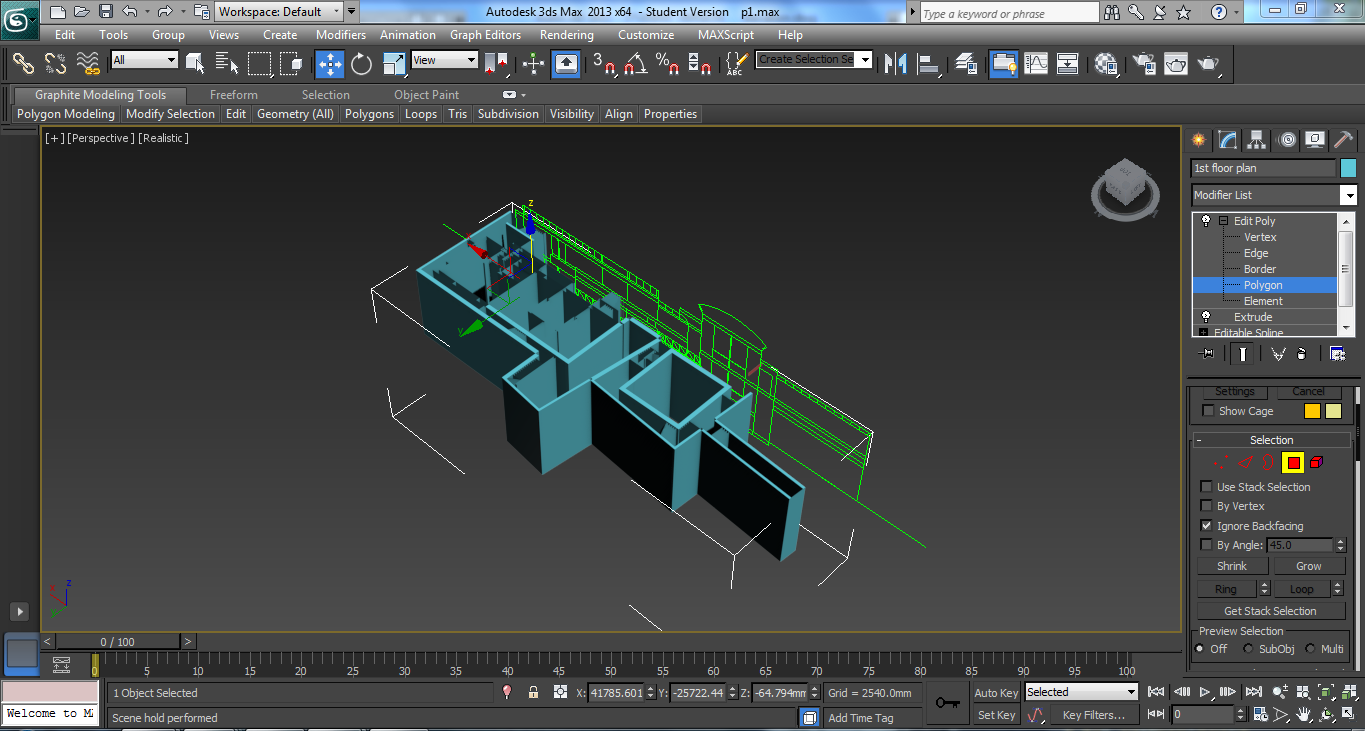This screenshot has width=1365, height=731.
Task: Open the key filter 'Selected' dropdown
Action: click(1082, 692)
